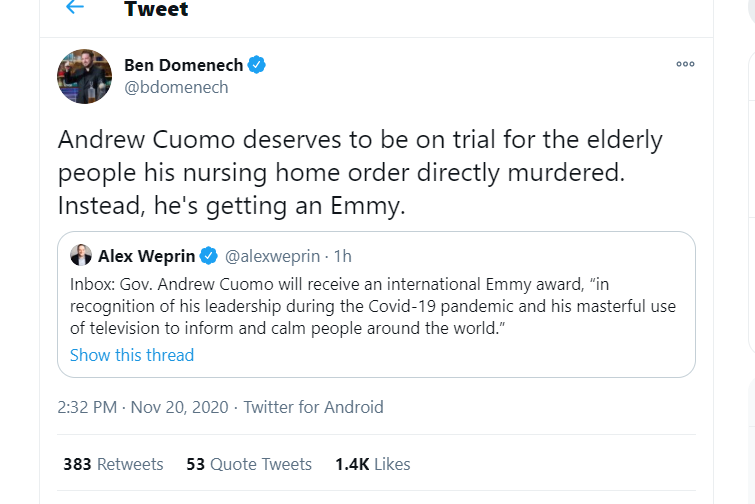Open the three-dot more options menu
This screenshot has width=755, height=504.
685,63
